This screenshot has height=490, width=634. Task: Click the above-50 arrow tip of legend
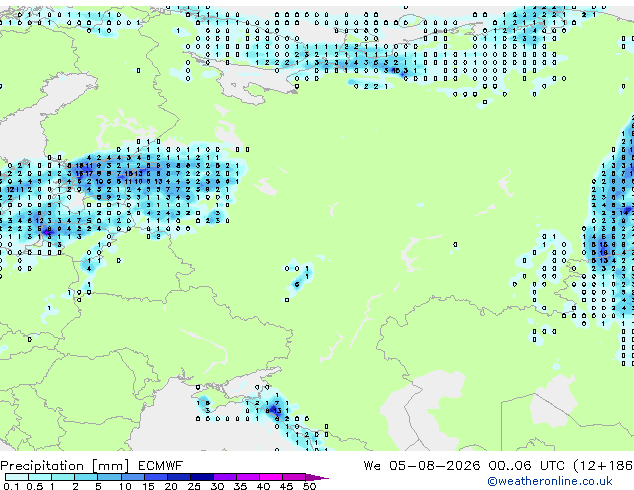[x=317, y=477]
